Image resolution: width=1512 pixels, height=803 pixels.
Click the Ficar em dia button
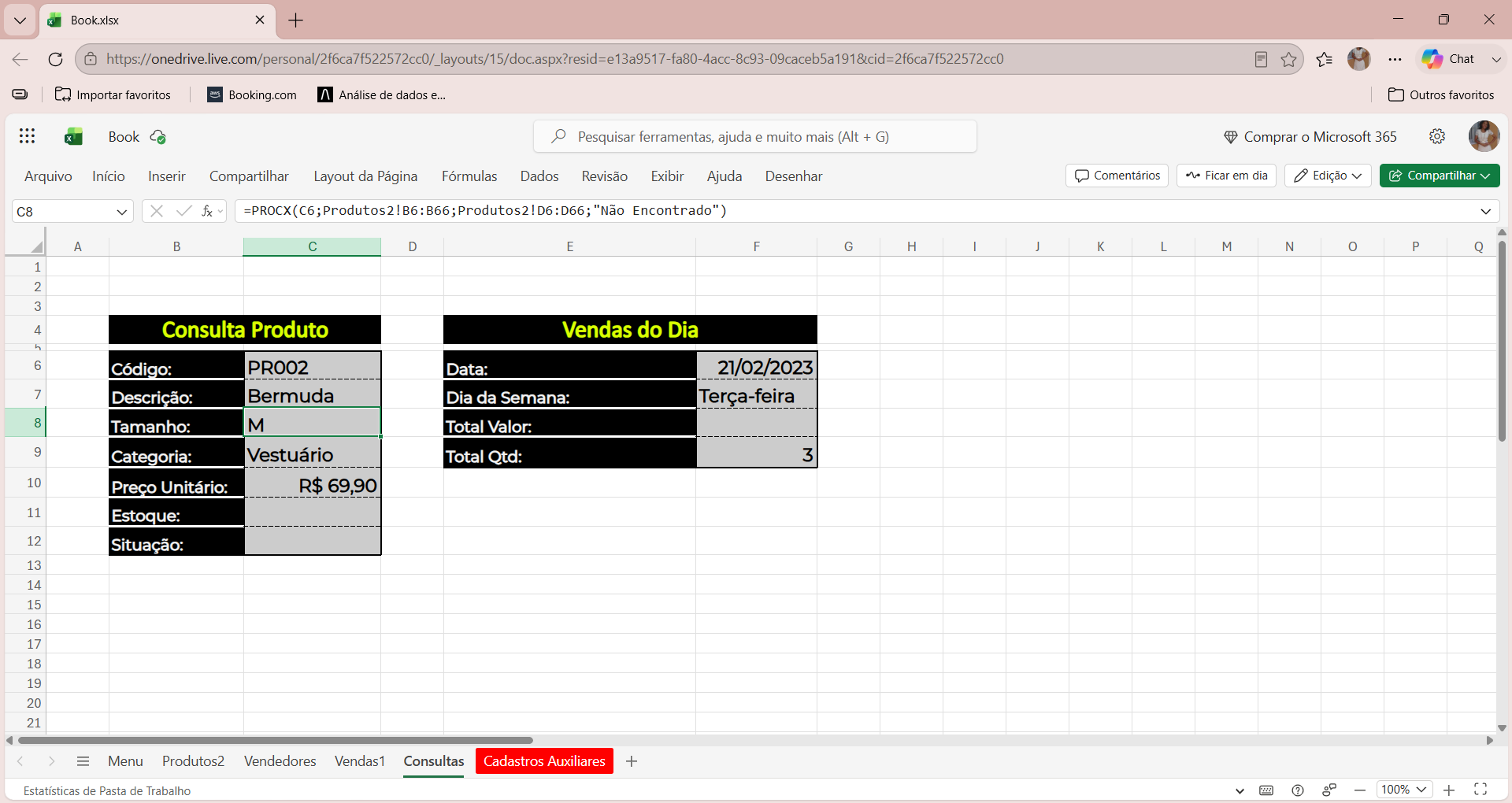coord(1227,176)
